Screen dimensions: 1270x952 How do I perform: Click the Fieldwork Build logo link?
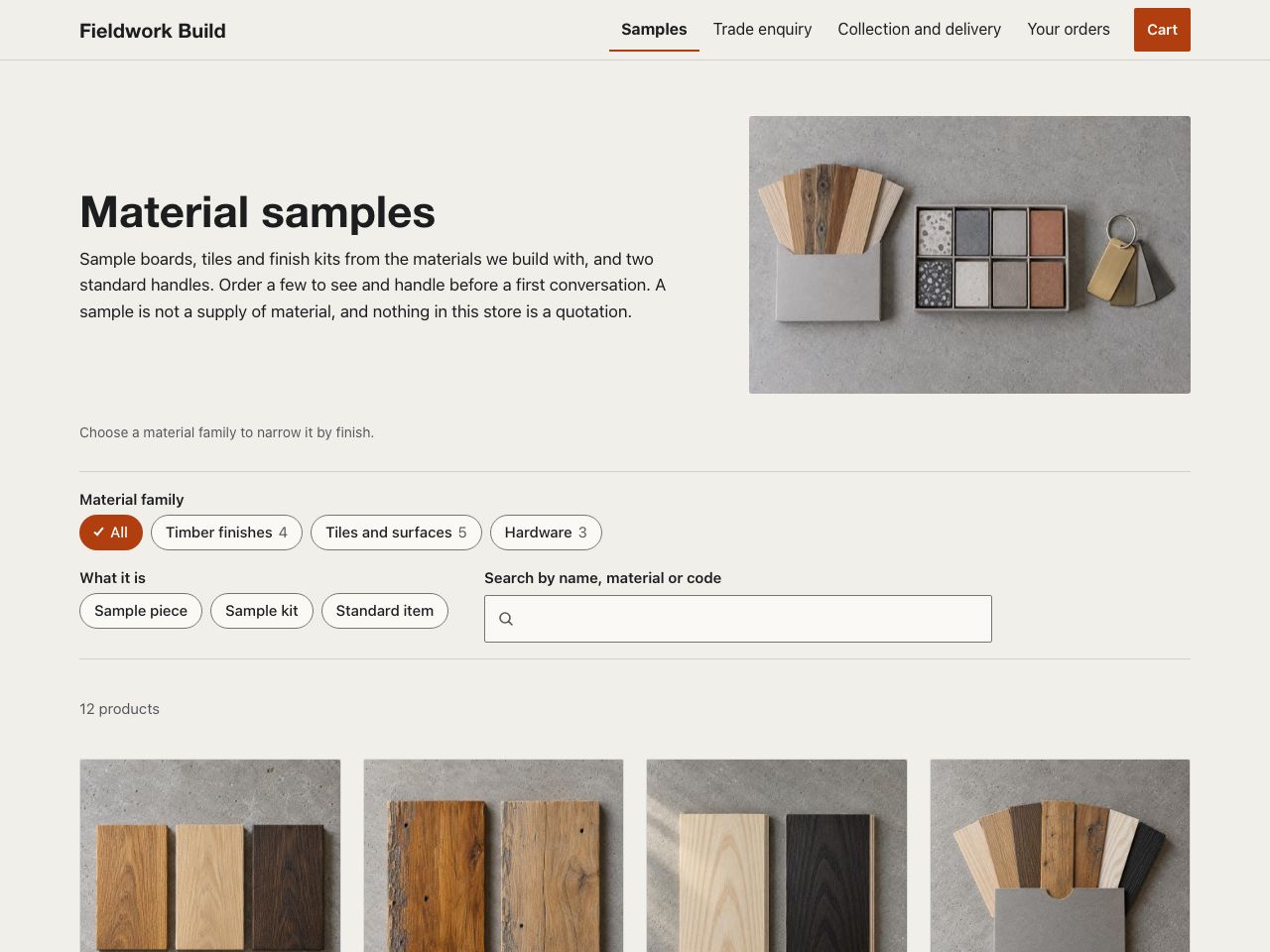point(153,31)
